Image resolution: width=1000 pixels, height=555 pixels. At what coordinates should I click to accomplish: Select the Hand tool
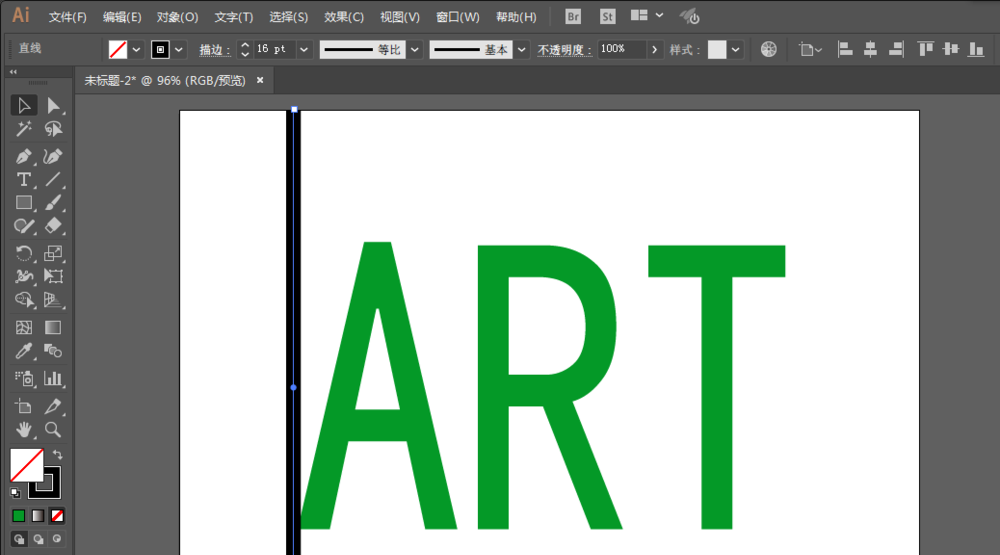tap(24, 429)
